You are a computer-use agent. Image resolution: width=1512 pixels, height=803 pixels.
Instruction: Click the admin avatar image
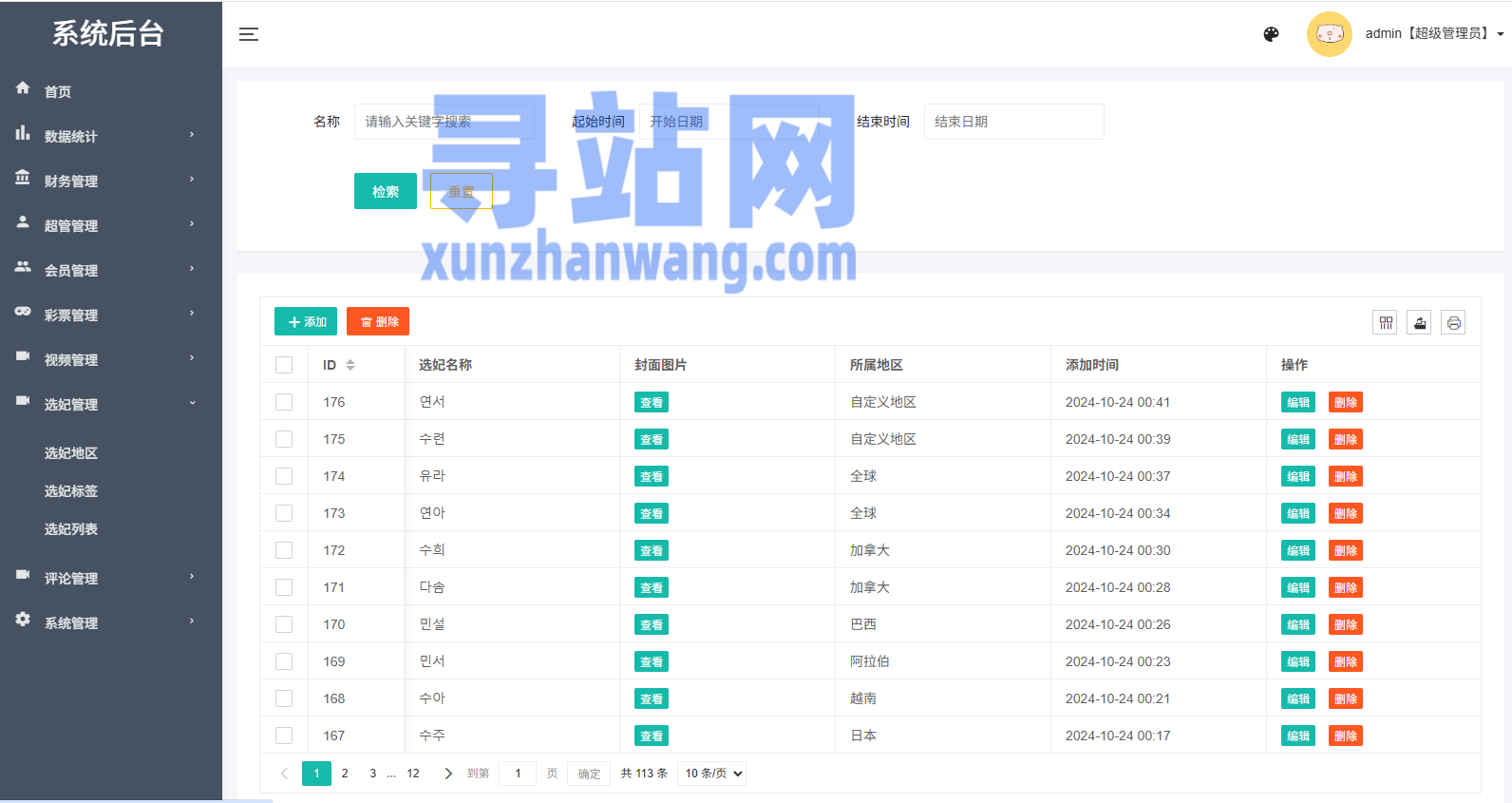coord(1329,34)
